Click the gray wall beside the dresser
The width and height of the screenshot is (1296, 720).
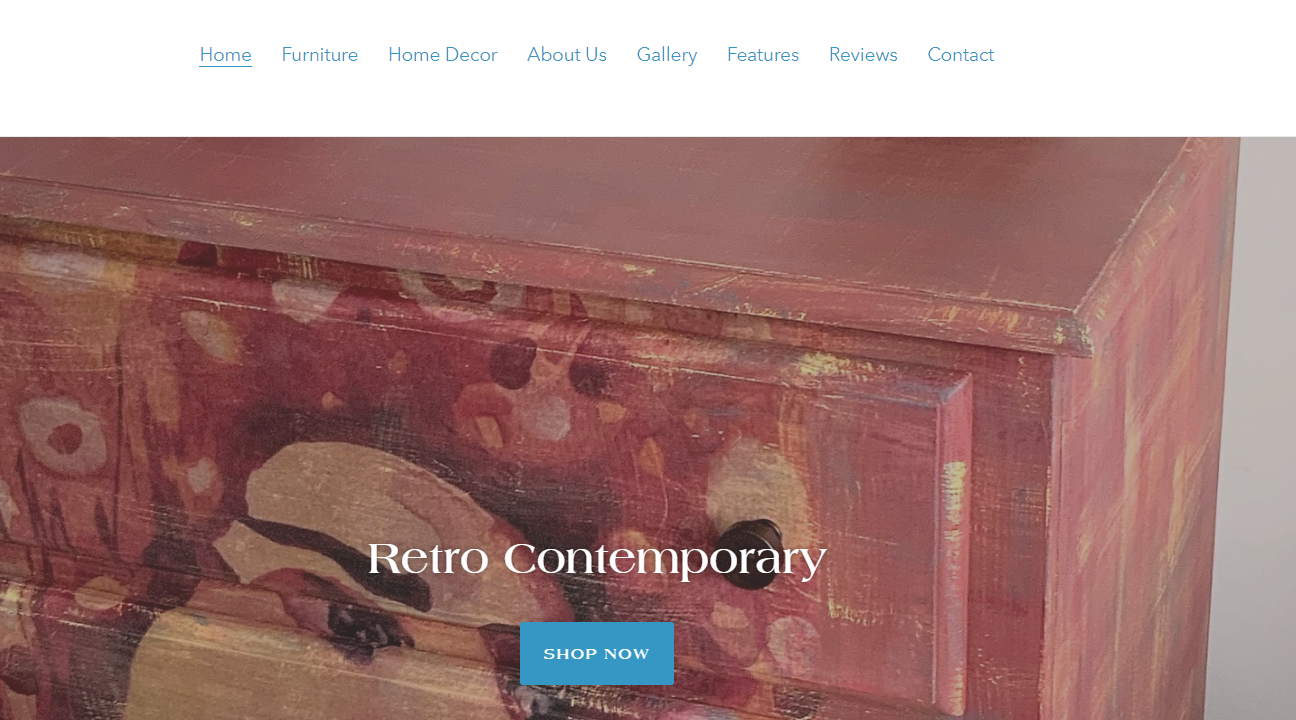(1268, 420)
